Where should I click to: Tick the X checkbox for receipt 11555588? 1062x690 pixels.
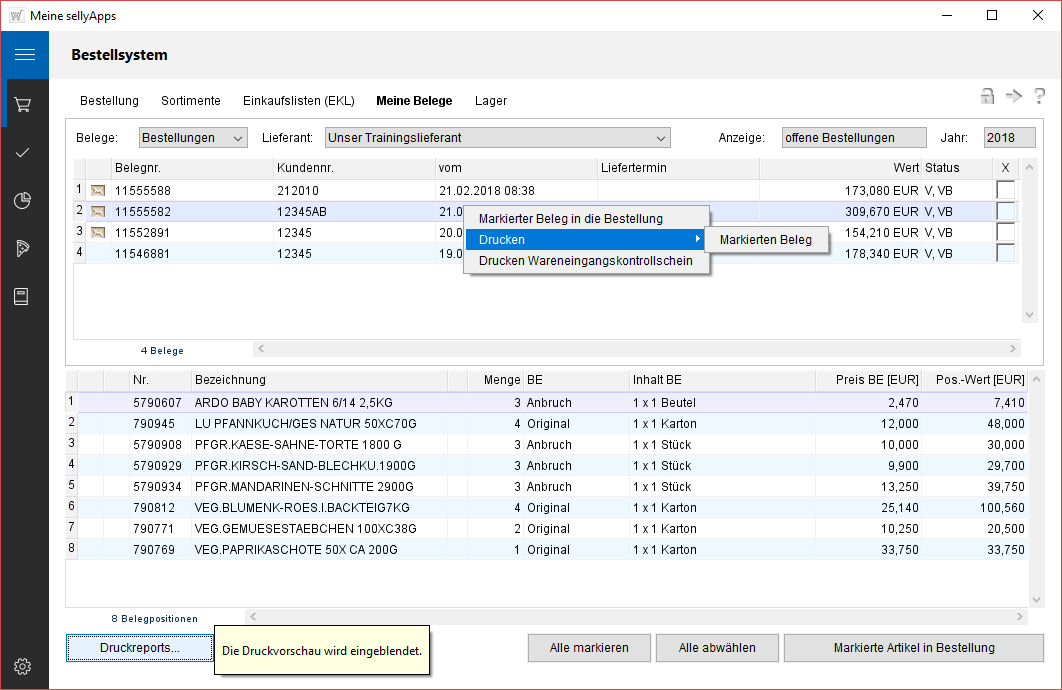1005,190
